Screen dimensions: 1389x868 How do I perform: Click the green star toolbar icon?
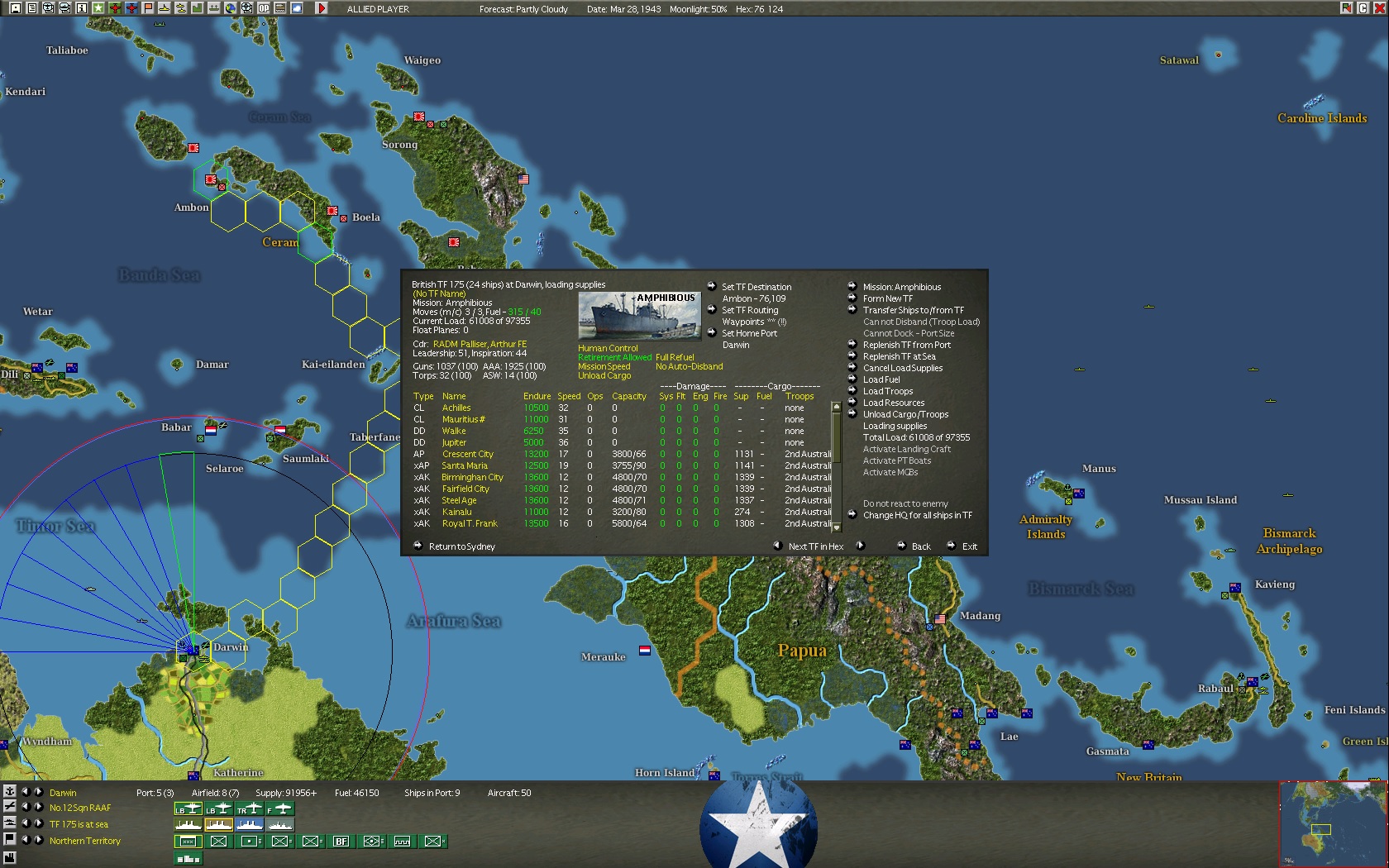(98, 8)
